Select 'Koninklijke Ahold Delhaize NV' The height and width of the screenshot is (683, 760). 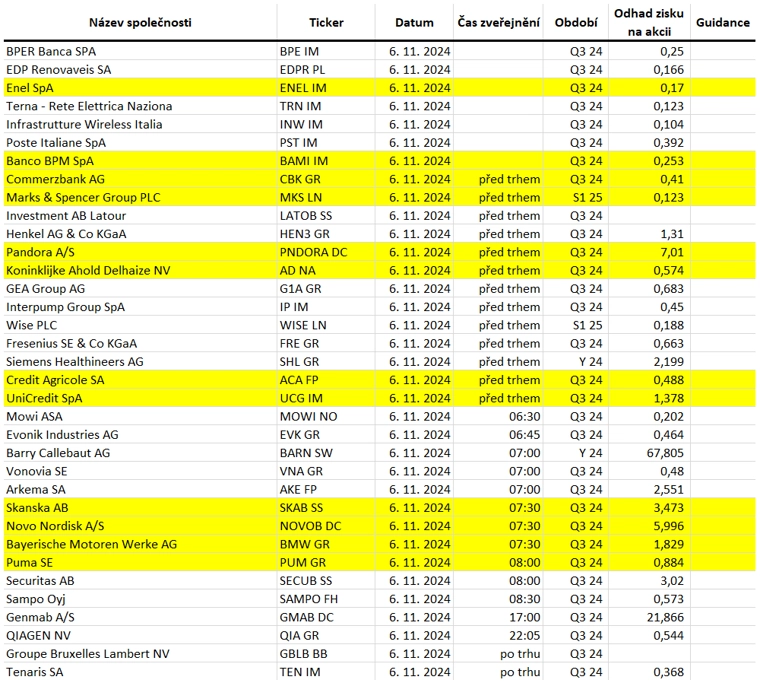point(88,270)
